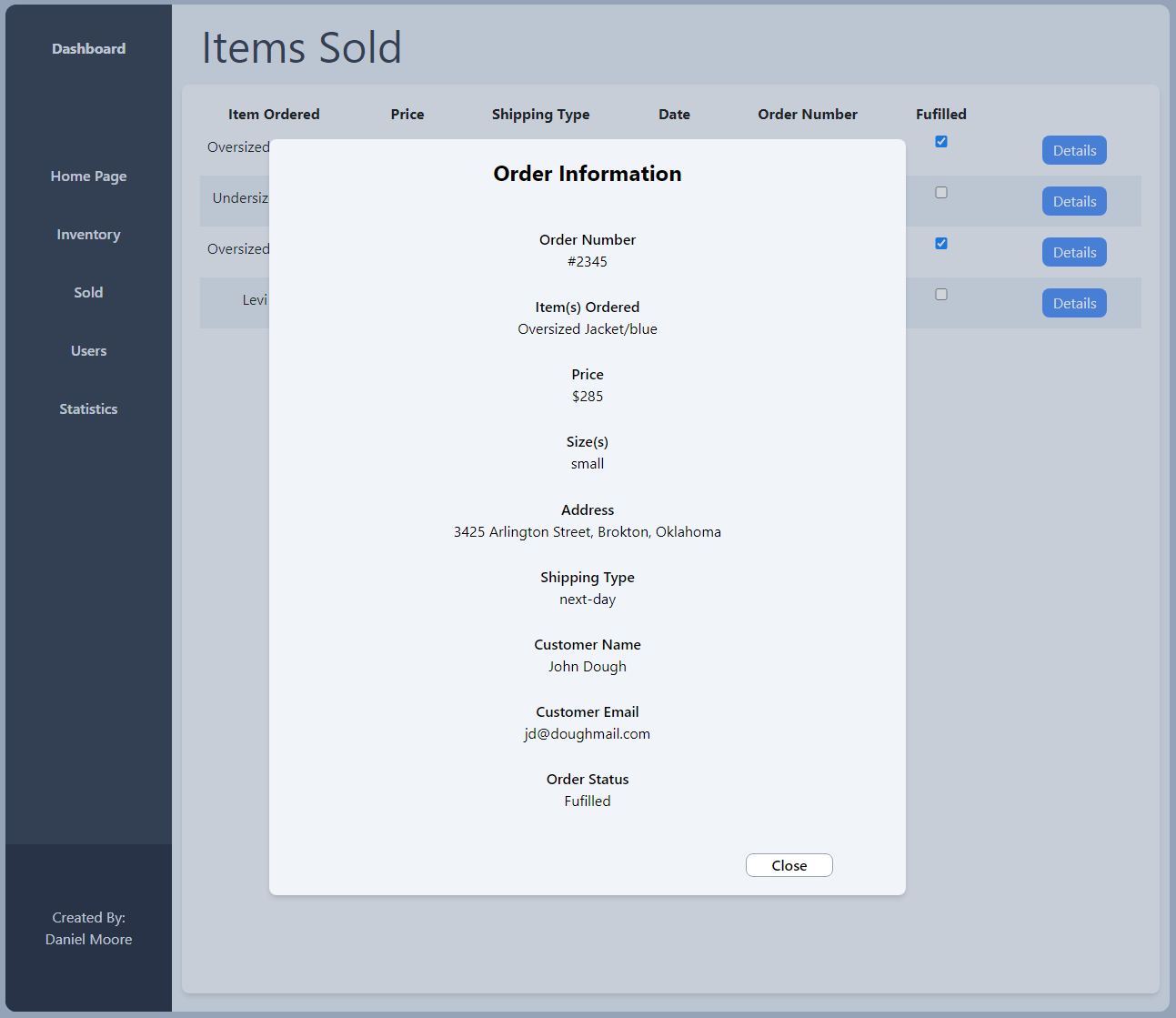
Task: Click the Levi item cell in table
Action: point(255,300)
